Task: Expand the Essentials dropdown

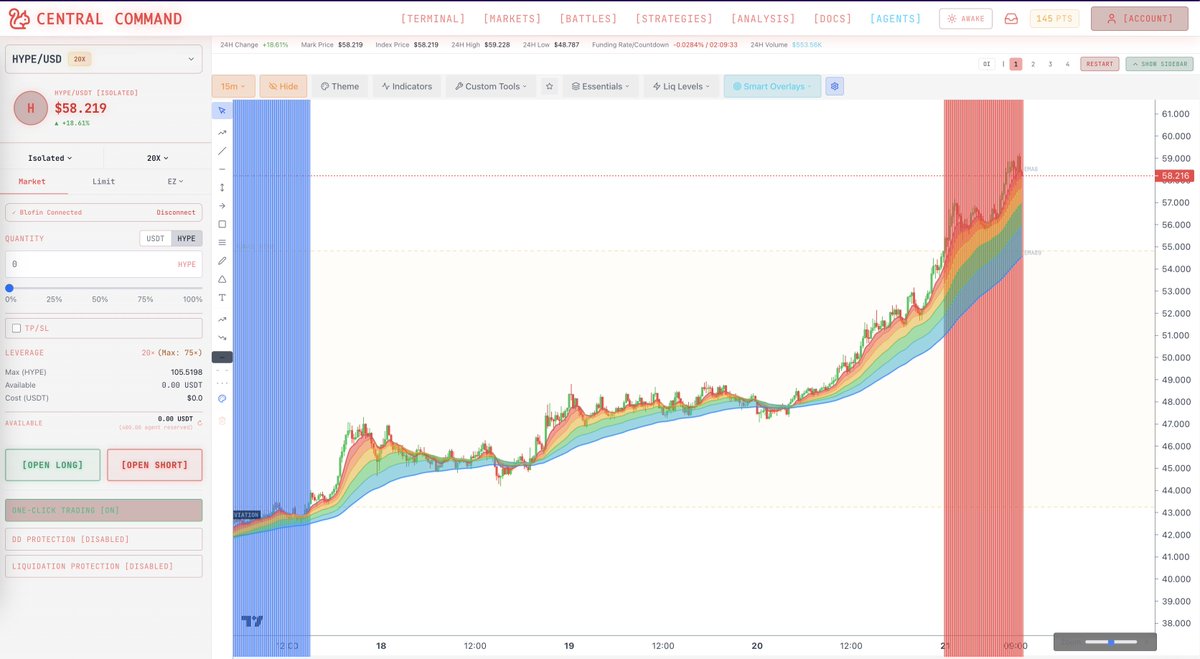Action: (600, 86)
